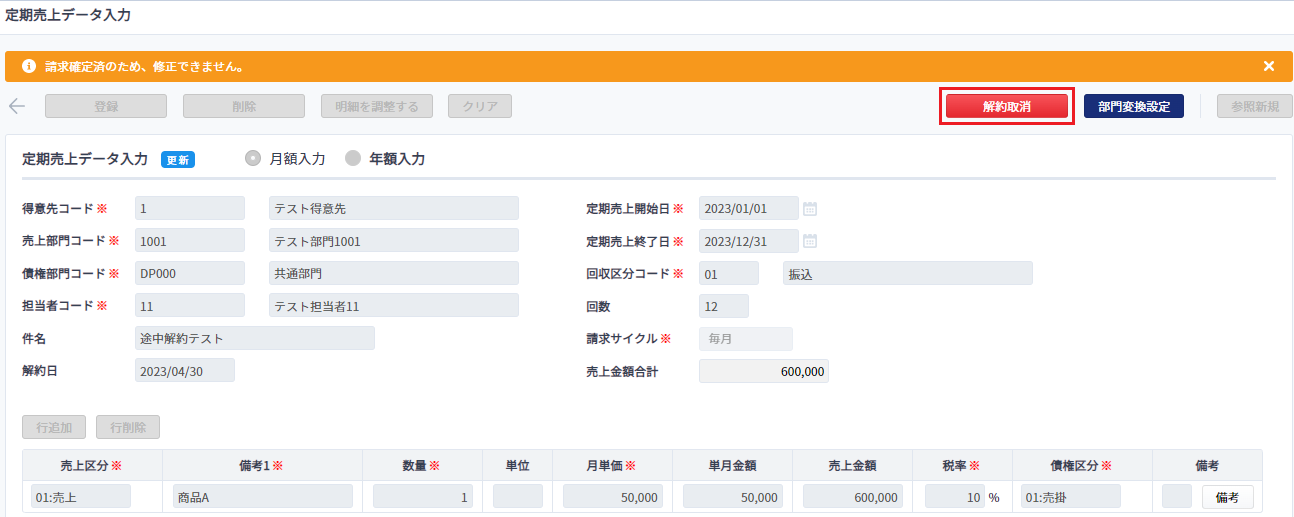1294x517 pixels.
Task: Open 債権区分 cell 01:売掛
Action: click(1071, 497)
